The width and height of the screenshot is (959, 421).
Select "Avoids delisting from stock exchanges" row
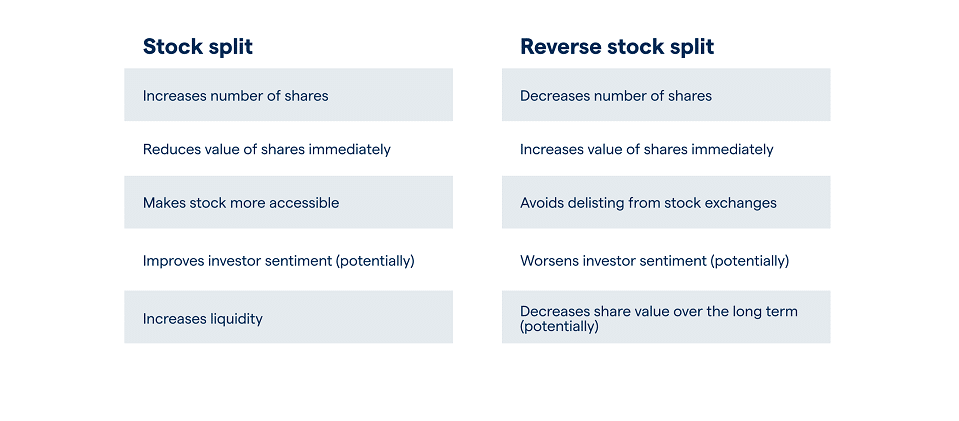point(666,203)
